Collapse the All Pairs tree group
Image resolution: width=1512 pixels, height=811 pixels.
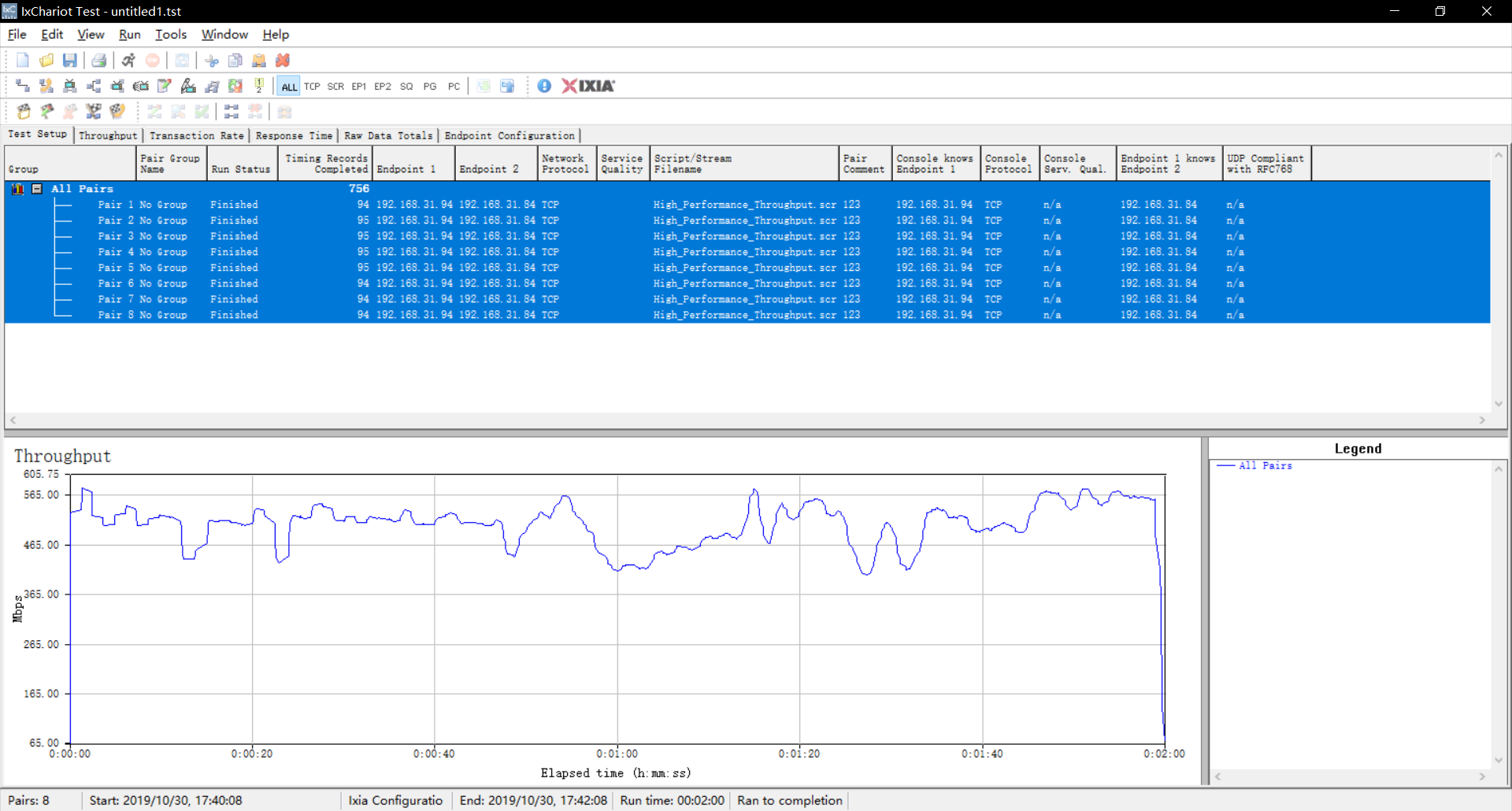(36, 189)
